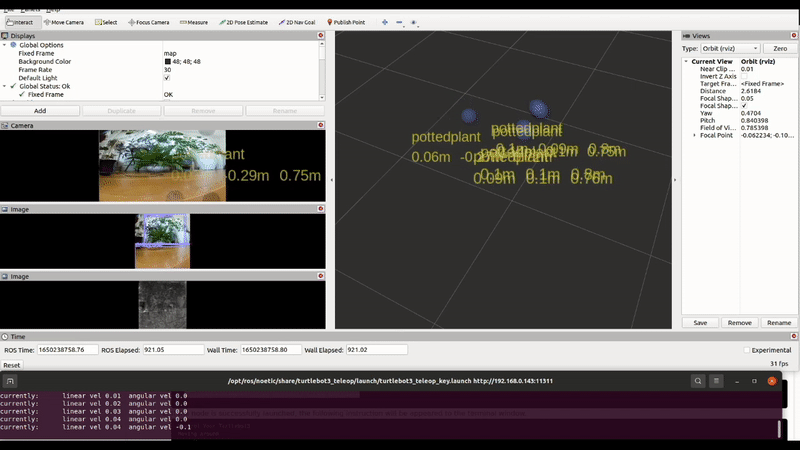Close the Camera panel

pyautogui.click(x=320, y=125)
